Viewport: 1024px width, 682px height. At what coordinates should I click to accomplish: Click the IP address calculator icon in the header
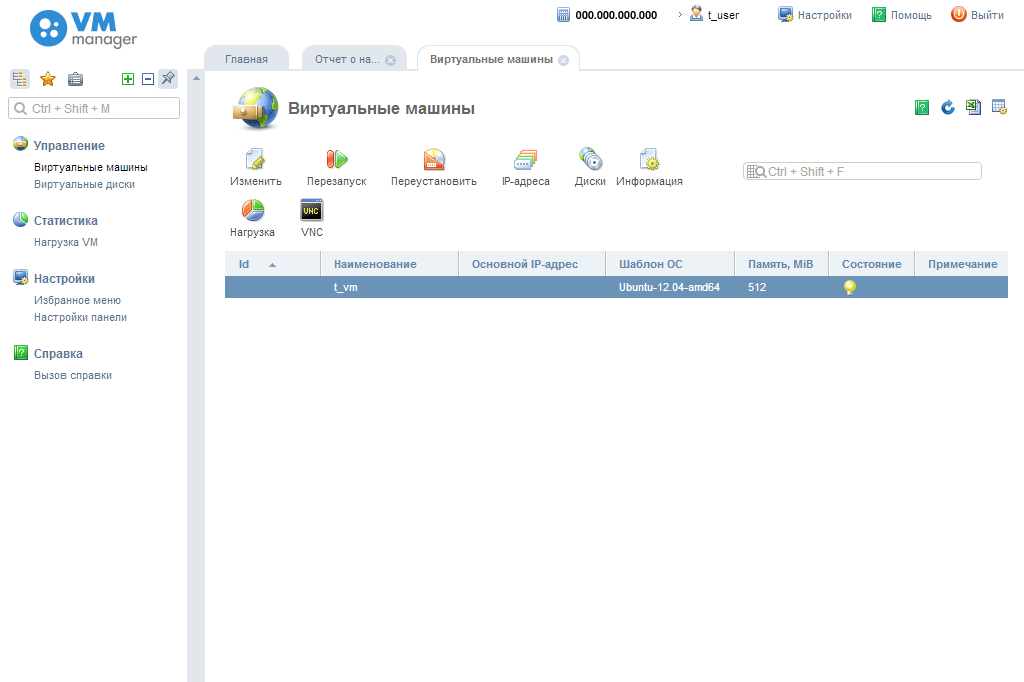tap(564, 14)
